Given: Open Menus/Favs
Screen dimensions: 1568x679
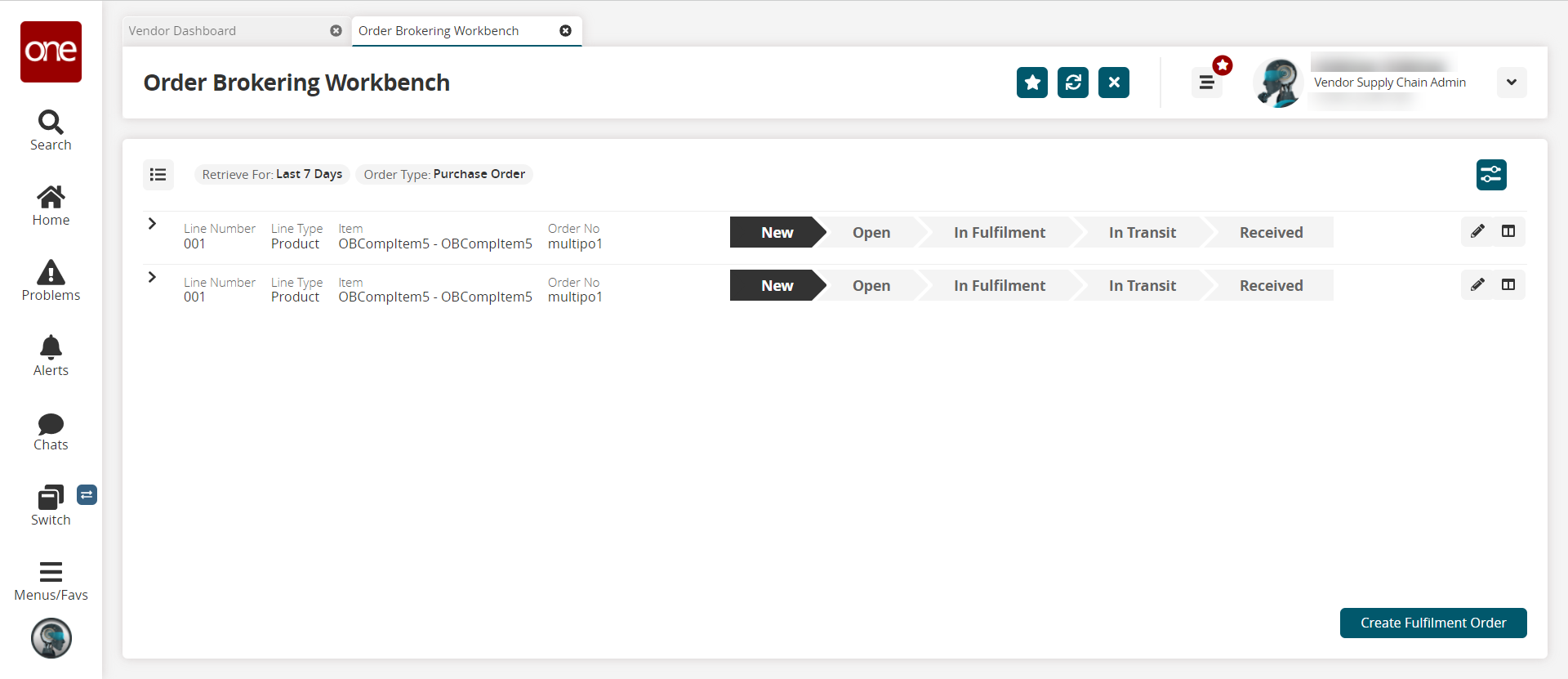Looking at the screenshot, I should 51,582.
